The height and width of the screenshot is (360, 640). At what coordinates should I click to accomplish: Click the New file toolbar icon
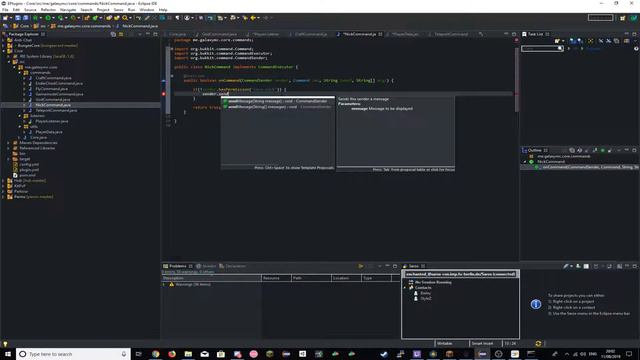(5, 18)
